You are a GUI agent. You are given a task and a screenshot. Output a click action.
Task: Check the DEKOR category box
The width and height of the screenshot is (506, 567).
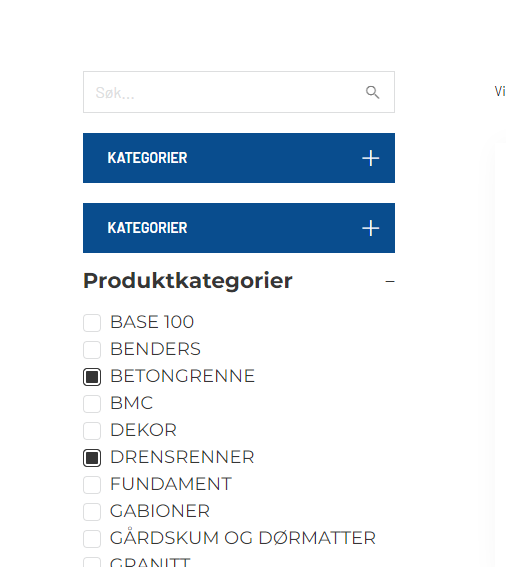click(x=92, y=431)
